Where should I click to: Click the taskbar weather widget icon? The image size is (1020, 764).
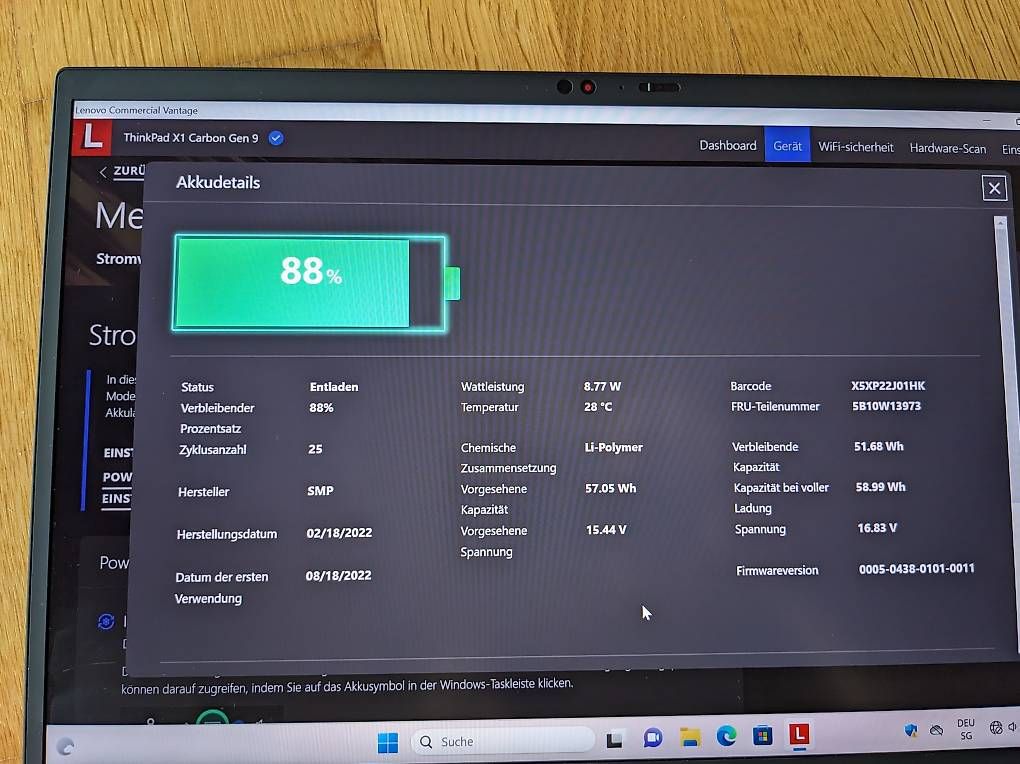click(66, 746)
